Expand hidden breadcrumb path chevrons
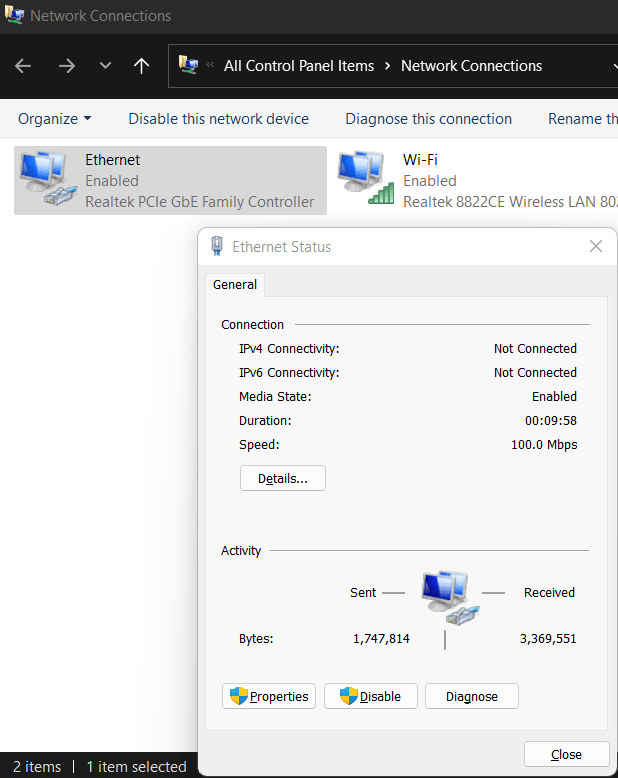The height and width of the screenshot is (778, 618). (x=210, y=65)
